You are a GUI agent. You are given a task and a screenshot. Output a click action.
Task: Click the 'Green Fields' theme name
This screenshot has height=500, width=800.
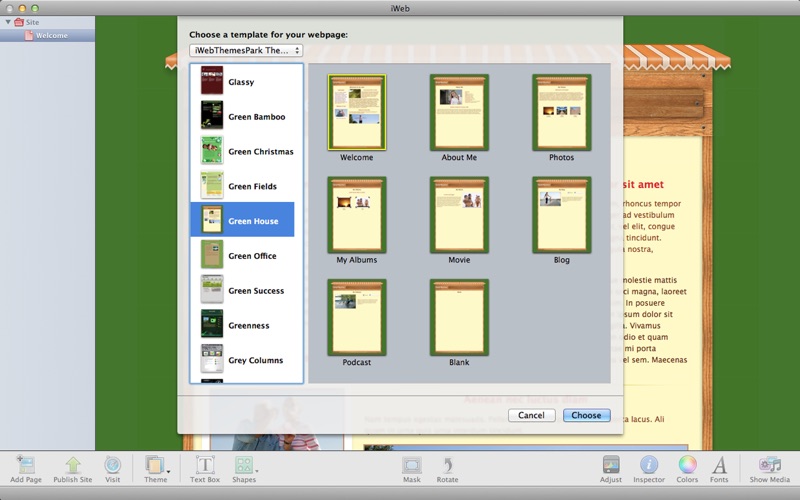click(x=253, y=186)
